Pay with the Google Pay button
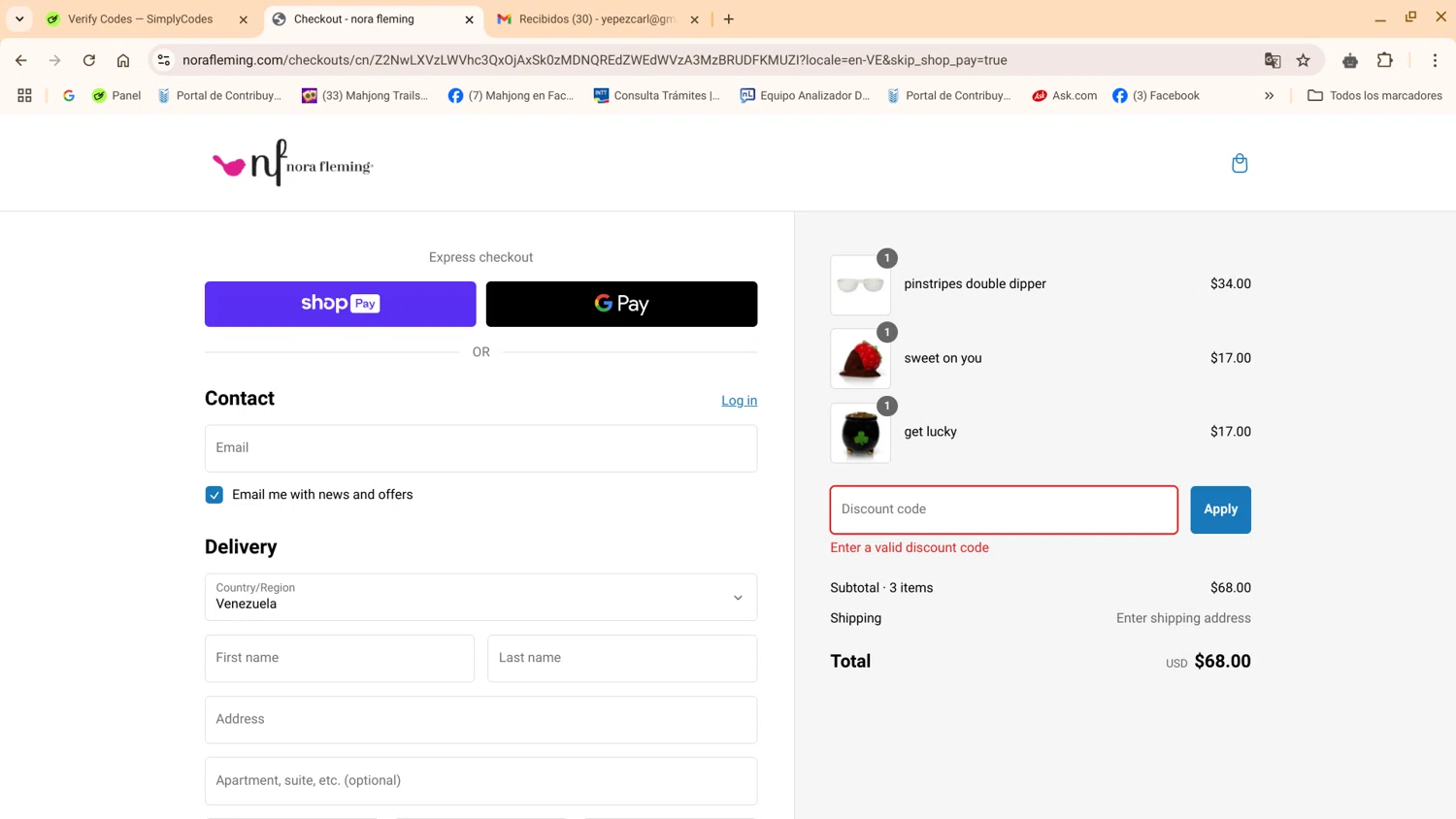The width and height of the screenshot is (1456, 819). point(621,304)
